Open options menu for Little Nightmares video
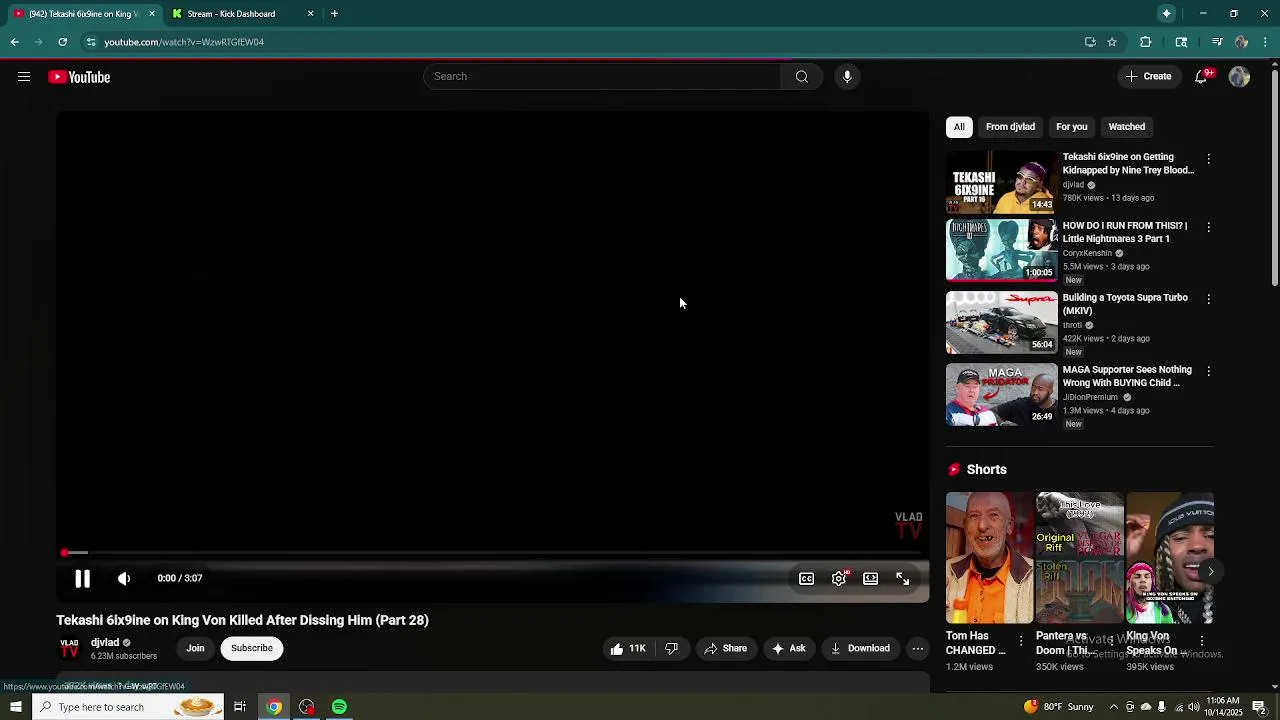The width and height of the screenshot is (1280, 720). (1208, 227)
